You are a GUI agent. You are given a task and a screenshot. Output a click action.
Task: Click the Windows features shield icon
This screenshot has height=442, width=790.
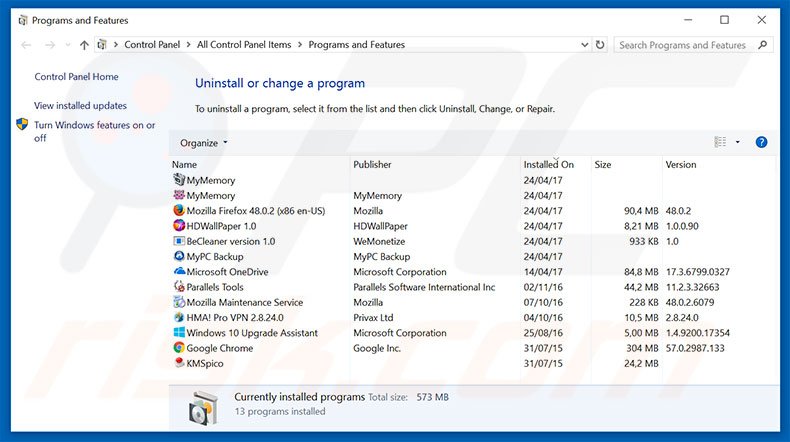click(x=22, y=124)
